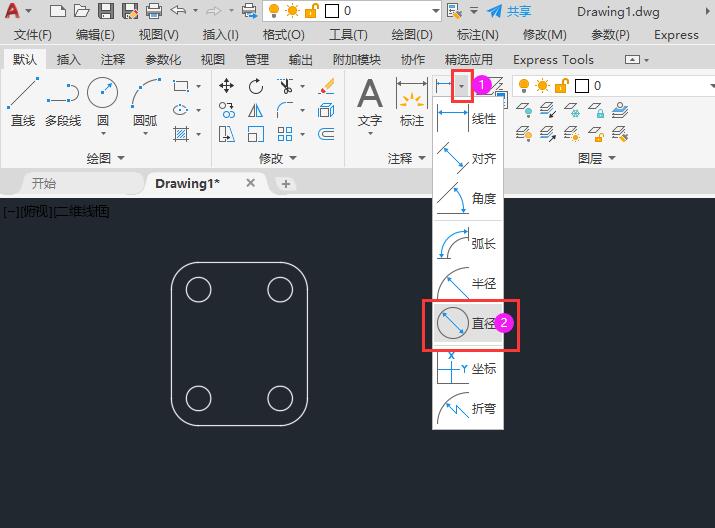Viewport: 715px width, 528px height.
Task: Expand the 图层 panel
Action: [596, 158]
